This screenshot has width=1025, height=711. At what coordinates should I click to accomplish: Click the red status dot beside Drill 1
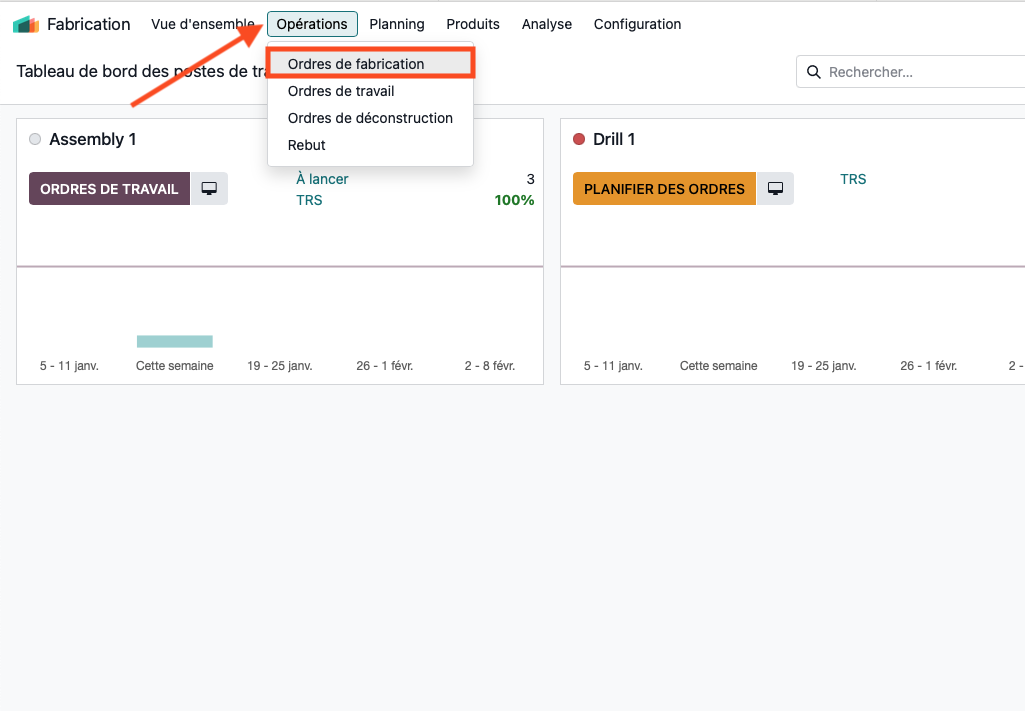(579, 139)
